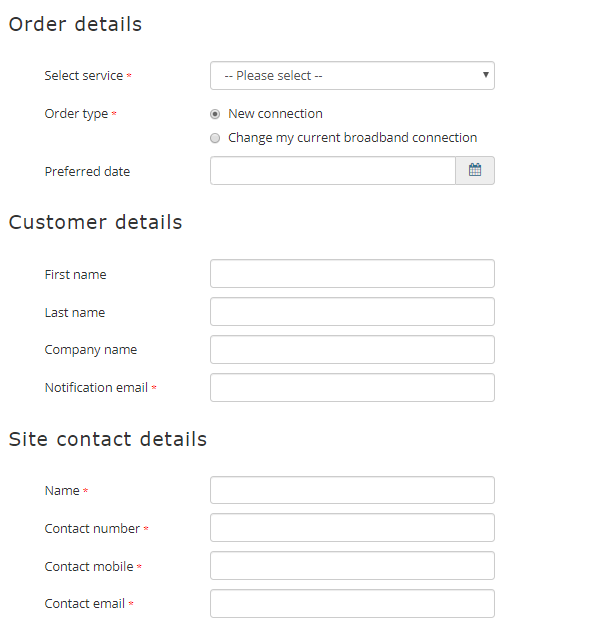Viewport: 611px width, 631px height.
Task: Click the Notification email label
Action: pyautogui.click(x=96, y=388)
